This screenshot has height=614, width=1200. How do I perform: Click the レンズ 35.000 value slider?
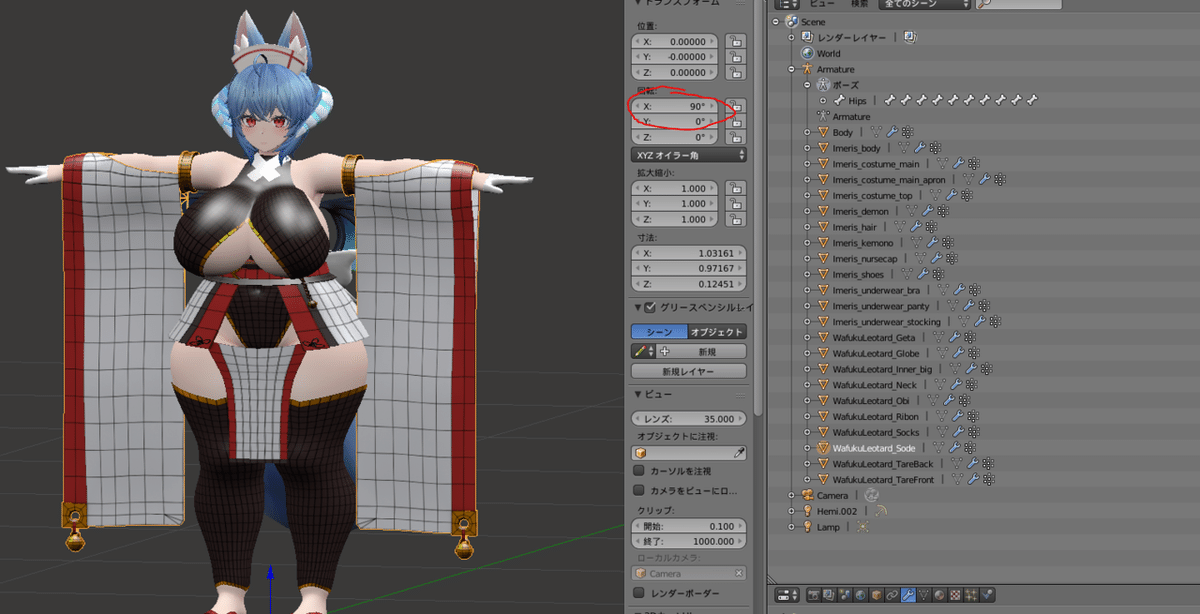click(689, 419)
